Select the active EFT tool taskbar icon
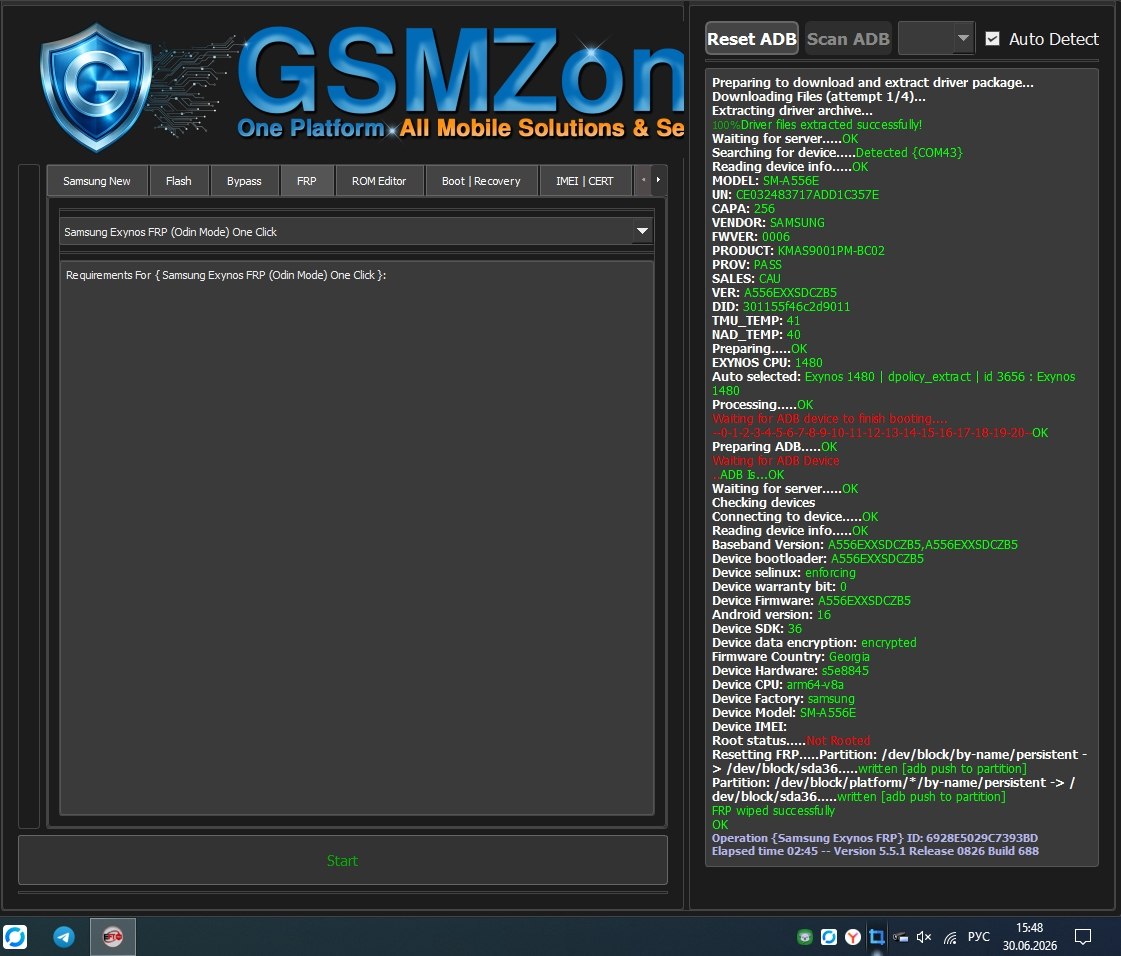The height and width of the screenshot is (956, 1121). 112,937
